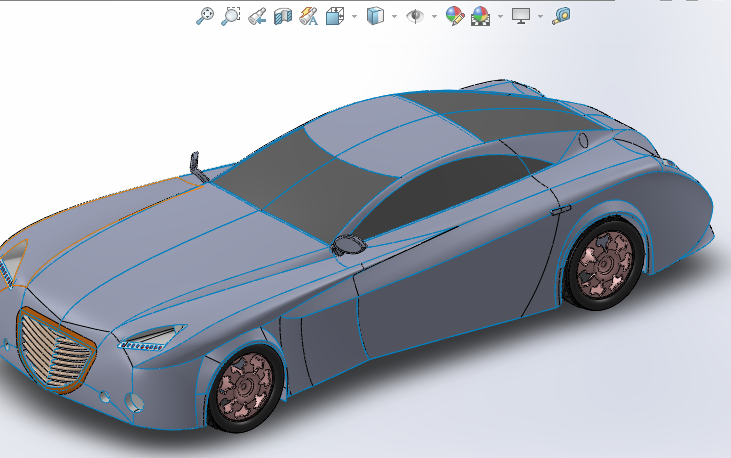The height and width of the screenshot is (458, 731).
Task: Open Dynamic Annotation Views
Action: [x=308, y=15]
